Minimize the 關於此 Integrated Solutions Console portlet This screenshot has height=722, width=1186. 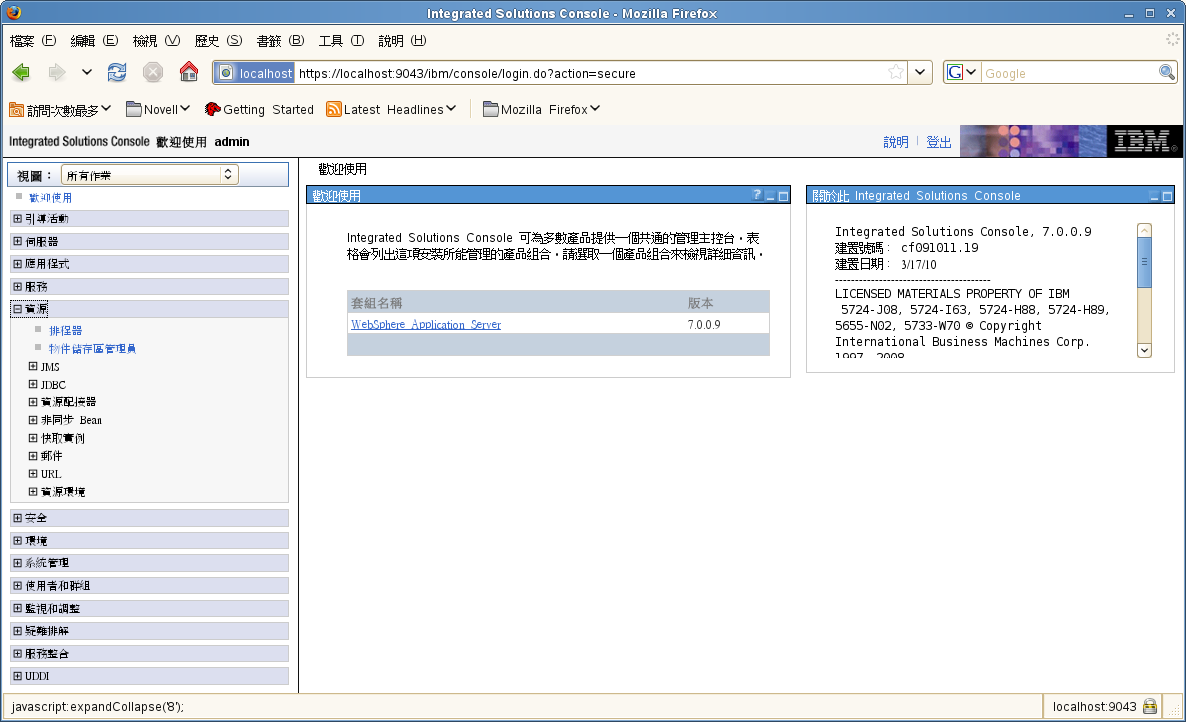[x=1154, y=196]
